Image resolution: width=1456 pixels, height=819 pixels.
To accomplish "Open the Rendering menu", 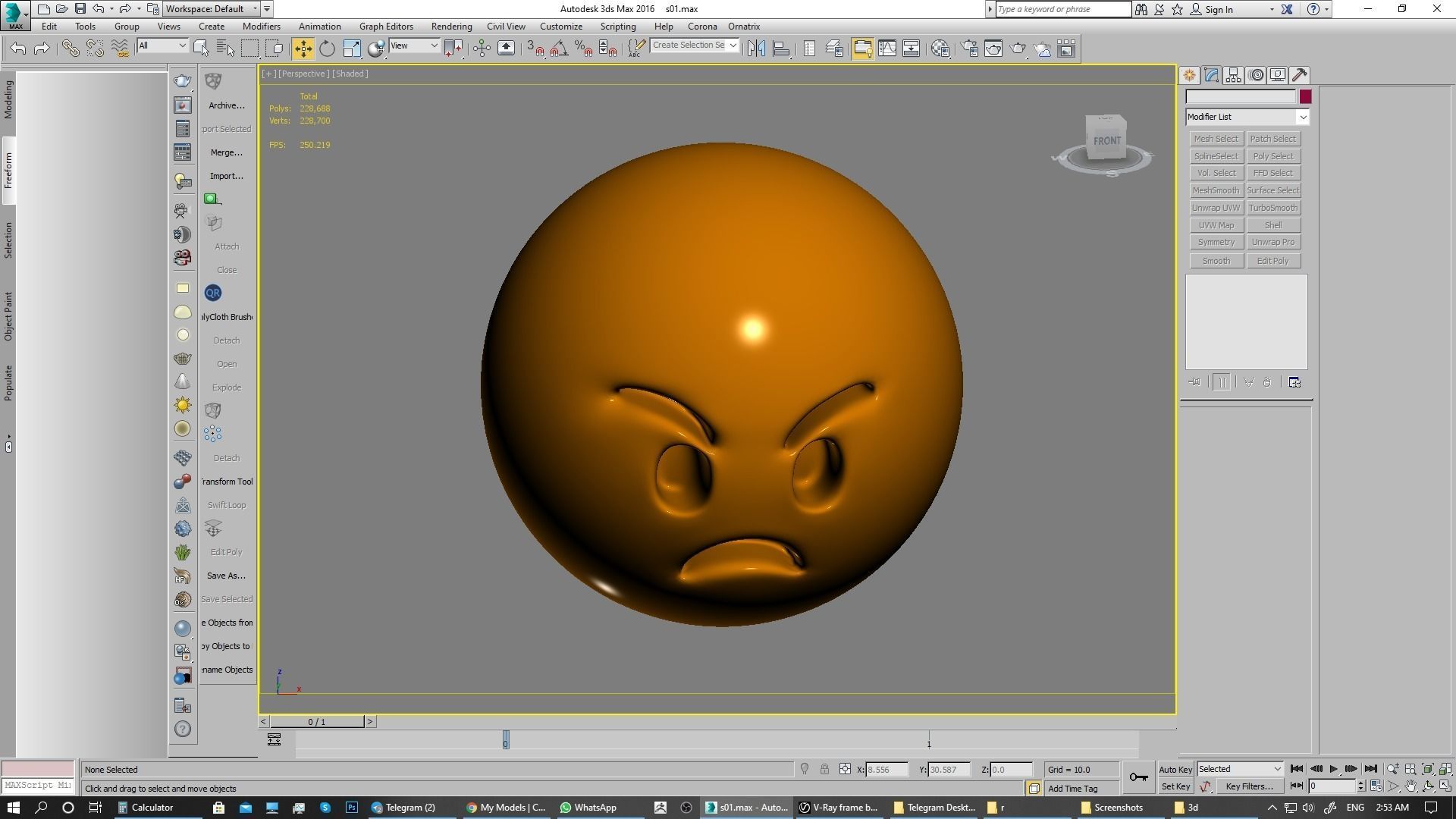I will pos(451,27).
